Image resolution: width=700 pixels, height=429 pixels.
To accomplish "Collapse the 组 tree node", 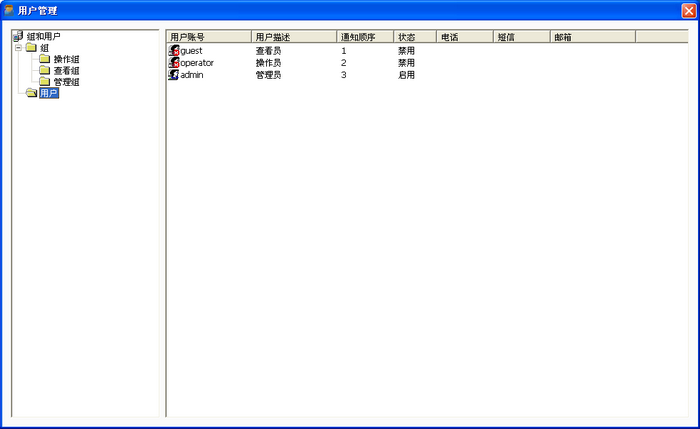I will click(x=18, y=48).
